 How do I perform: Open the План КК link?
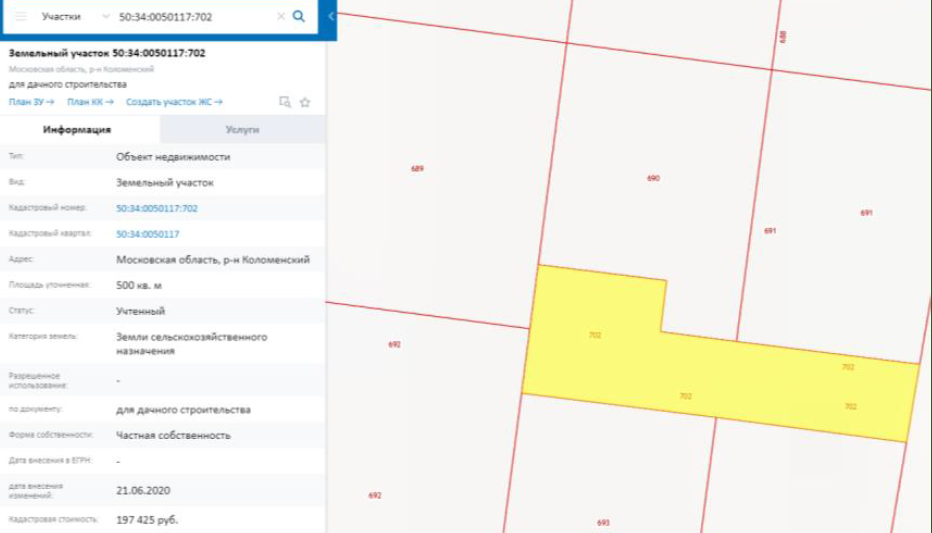click(x=89, y=102)
